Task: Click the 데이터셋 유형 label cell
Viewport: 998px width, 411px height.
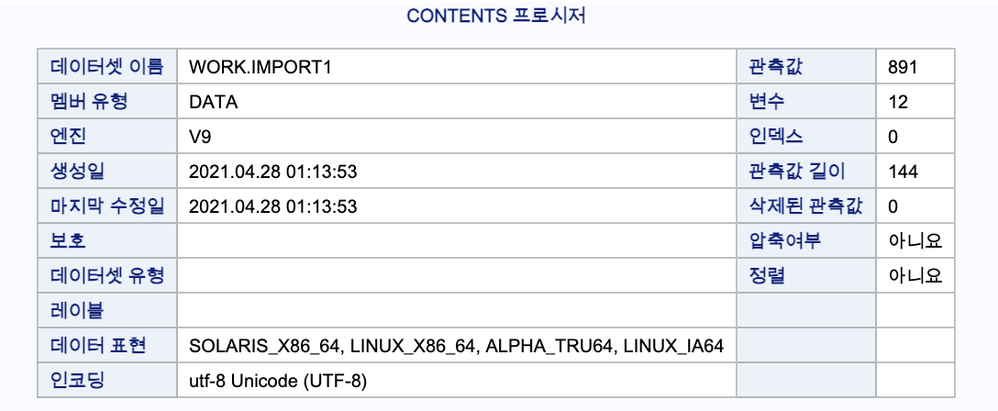Action: (x=107, y=275)
